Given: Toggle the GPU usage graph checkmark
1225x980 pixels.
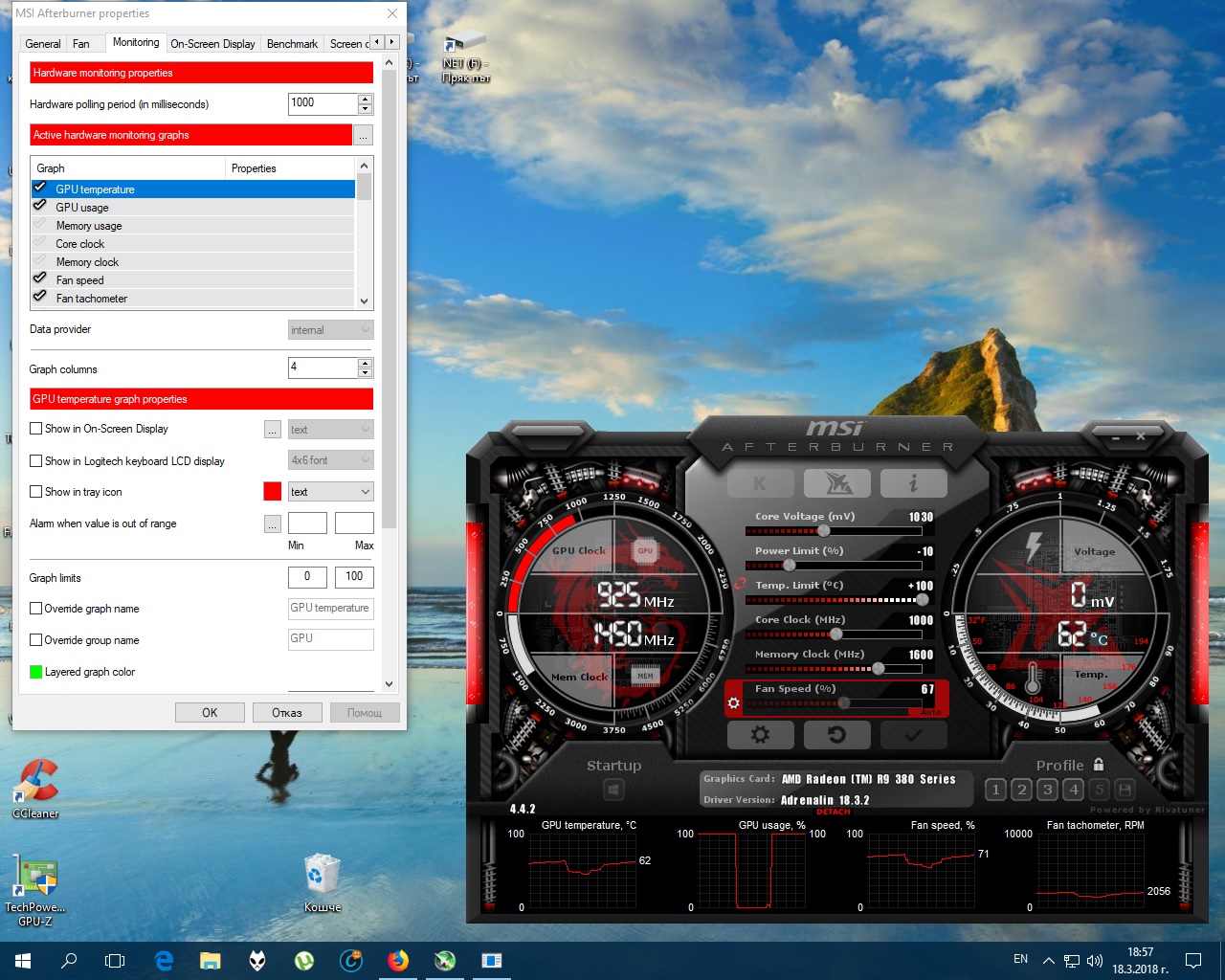Looking at the screenshot, I should tap(39, 207).
